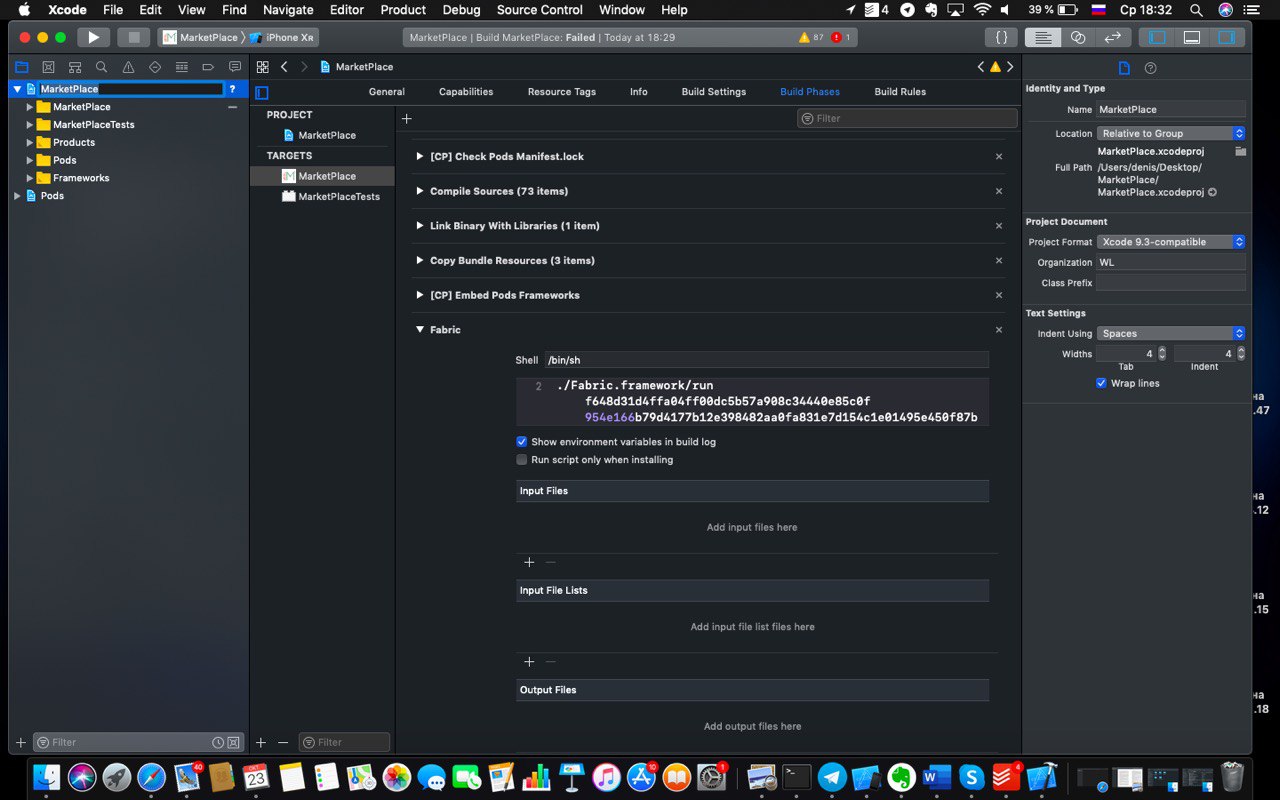The height and width of the screenshot is (800, 1280).
Task: Click the warning triangle in the jump bar
Action: (995, 67)
